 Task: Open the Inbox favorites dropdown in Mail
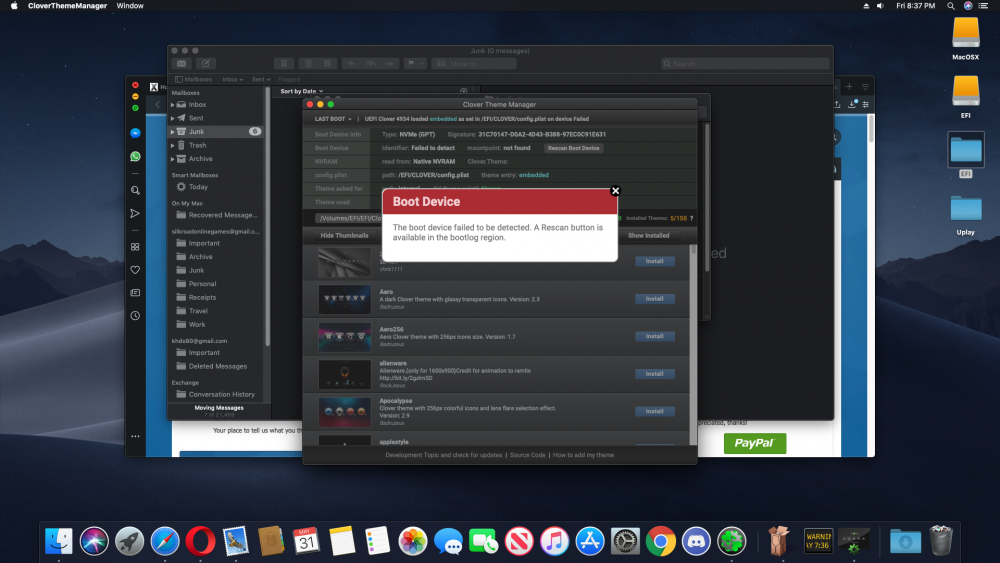(x=233, y=80)
